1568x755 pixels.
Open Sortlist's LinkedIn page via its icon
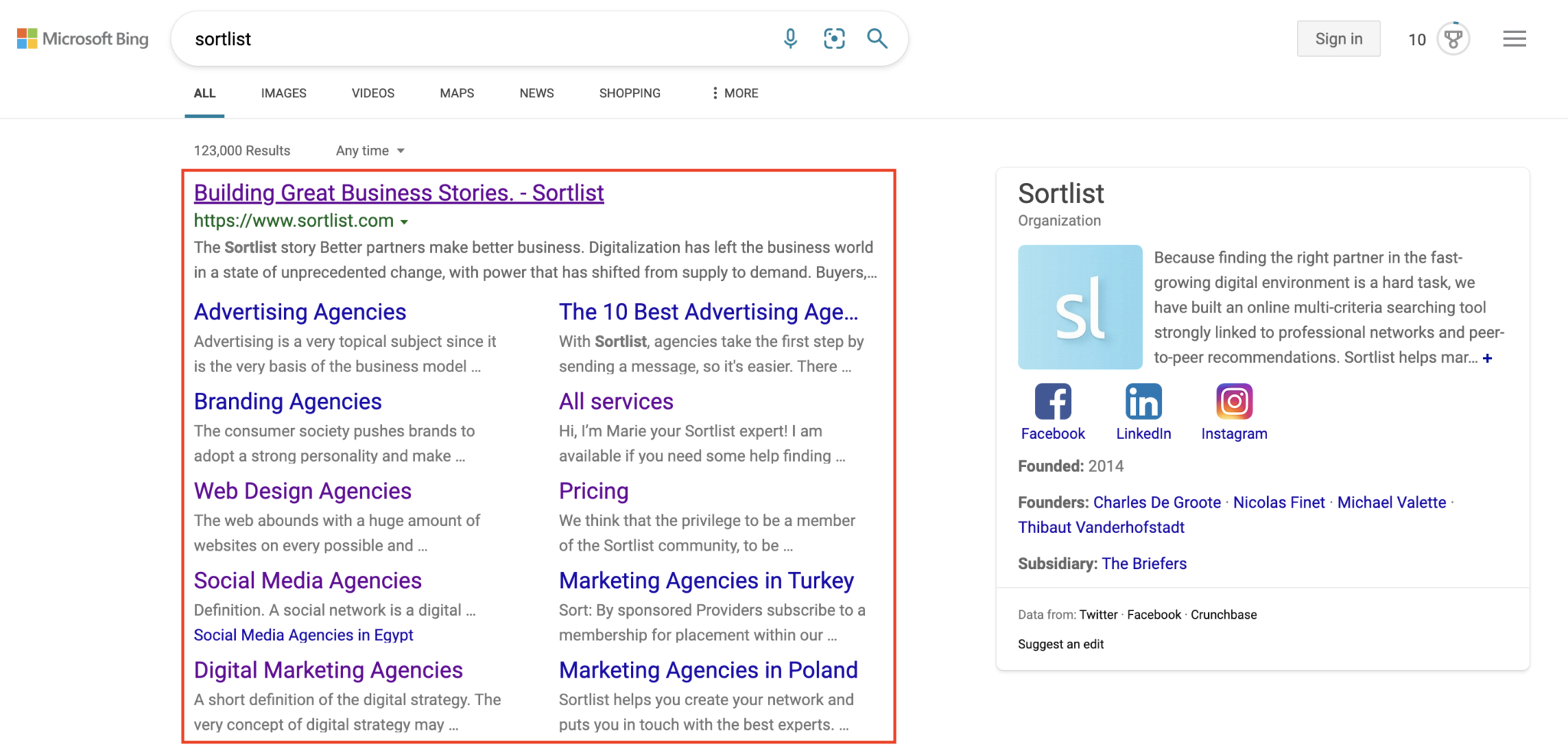pyautogui.click(x=1143, y=400)
